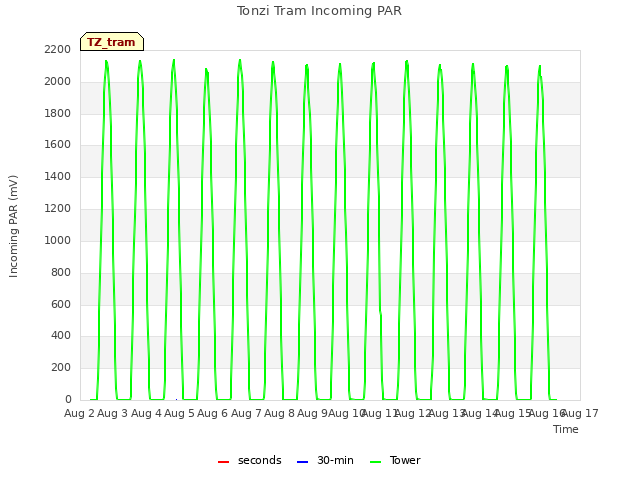
Task: Click the 2000 y-axis tick label
Action: [58, 81]
